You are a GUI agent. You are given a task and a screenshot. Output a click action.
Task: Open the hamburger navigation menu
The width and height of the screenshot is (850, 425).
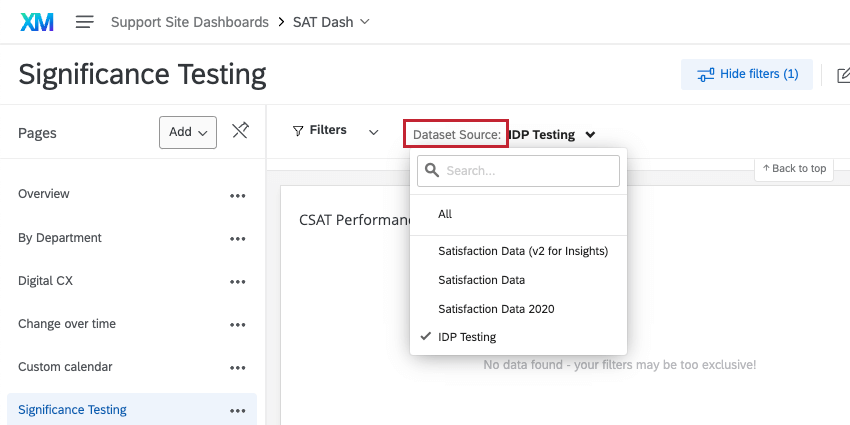tap(85, 22)
